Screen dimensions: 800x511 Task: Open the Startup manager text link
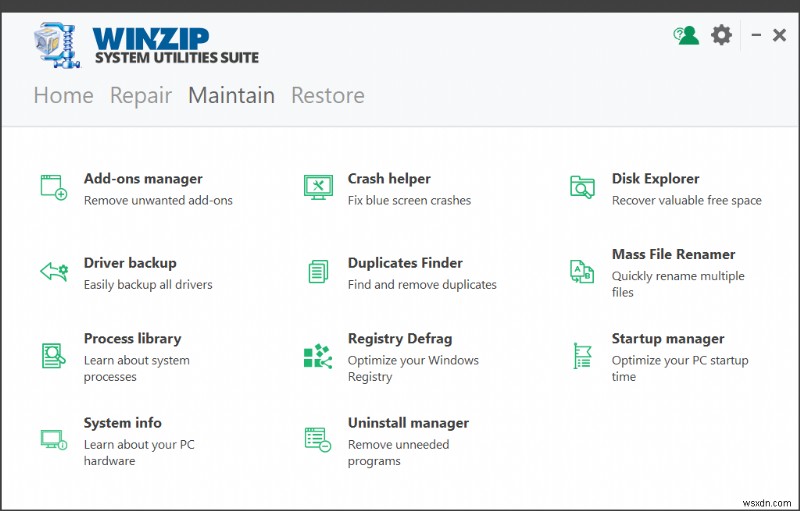[x=668, y=339]
